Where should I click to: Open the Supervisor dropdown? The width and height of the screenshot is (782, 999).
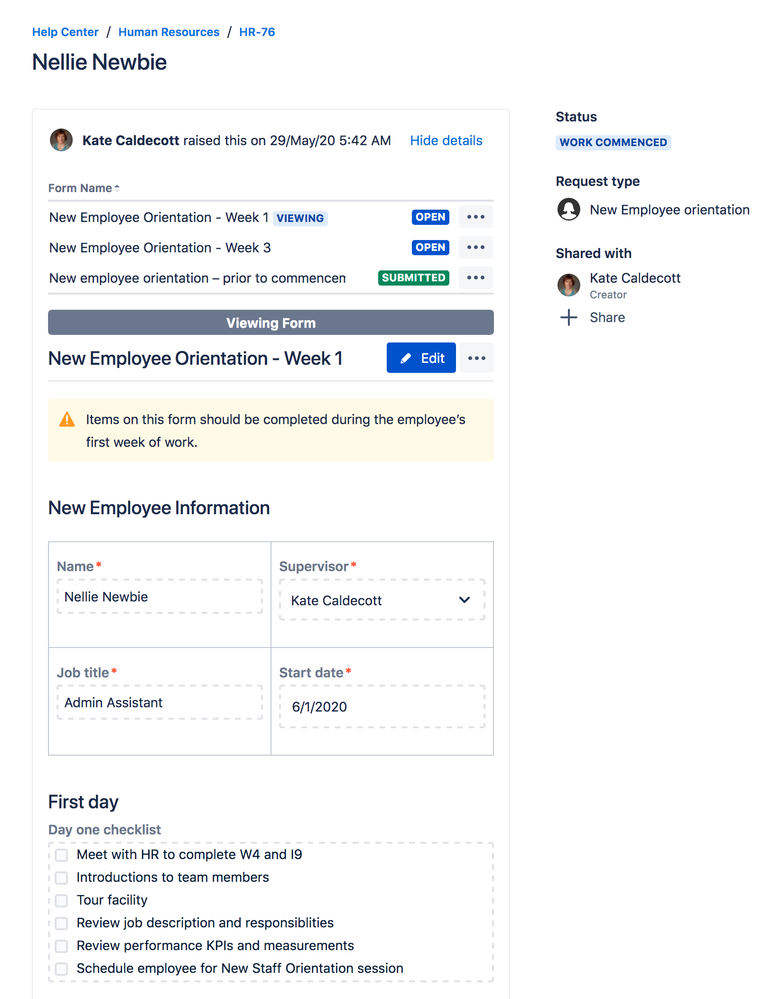[x=463, y=600]
